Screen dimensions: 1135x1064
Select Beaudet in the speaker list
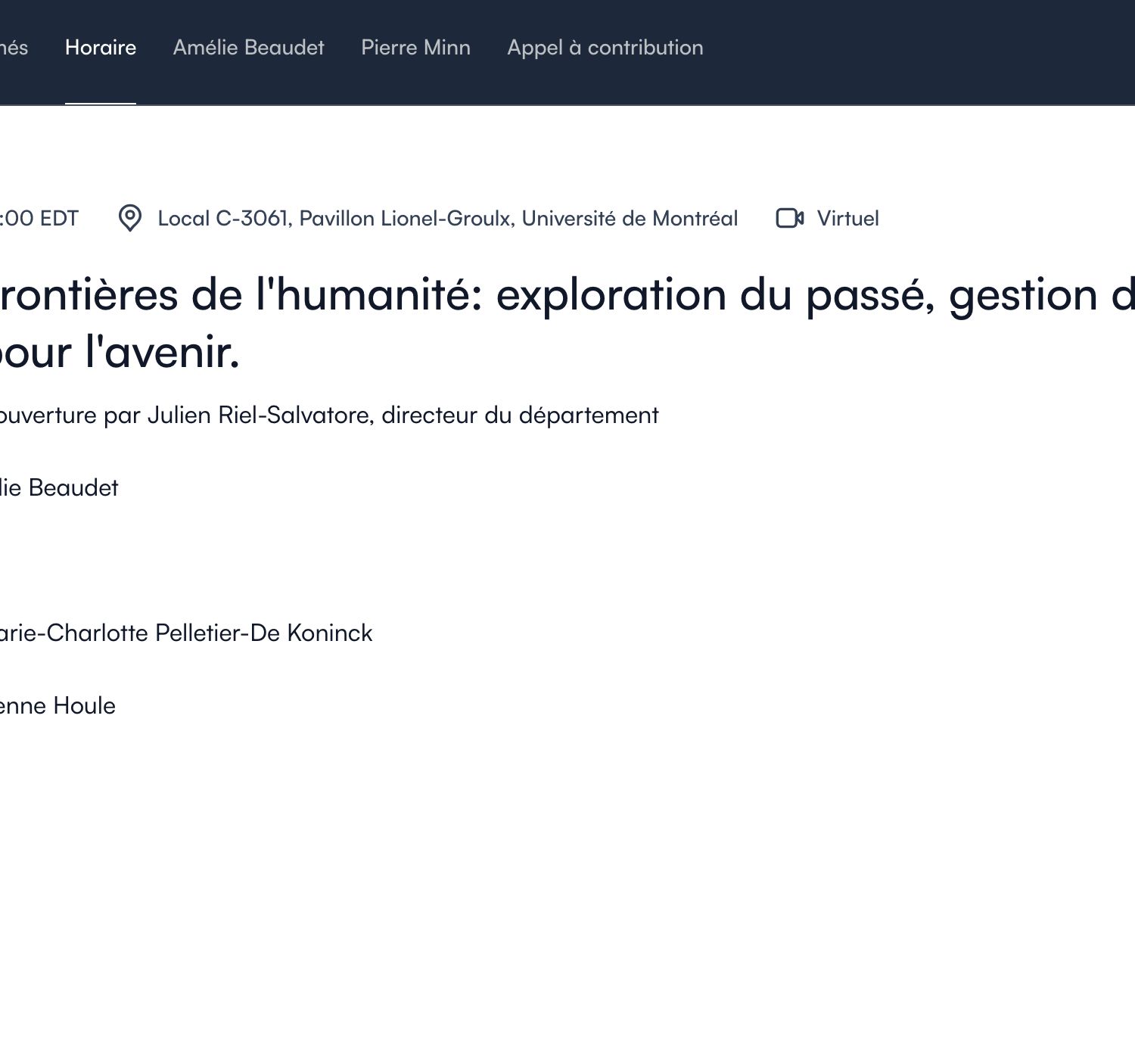pyautogui.click(x=73, y=488)
